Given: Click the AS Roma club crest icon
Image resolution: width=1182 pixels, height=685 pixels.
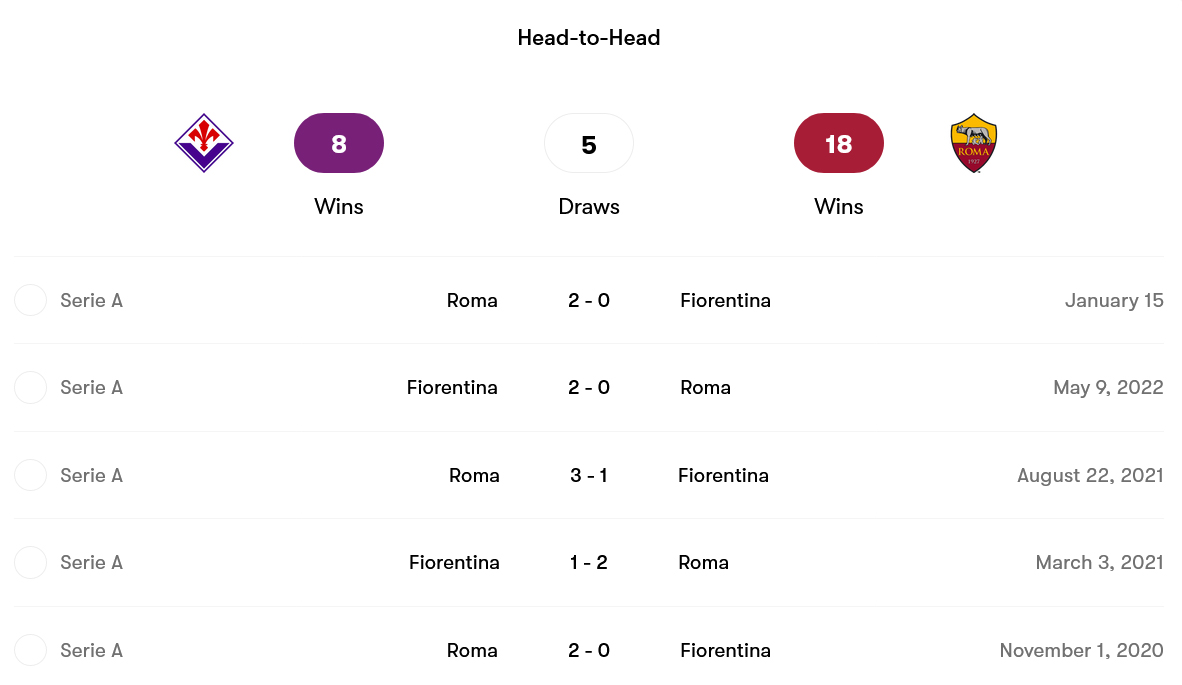Looking at the screenshot, I should 973,143.
